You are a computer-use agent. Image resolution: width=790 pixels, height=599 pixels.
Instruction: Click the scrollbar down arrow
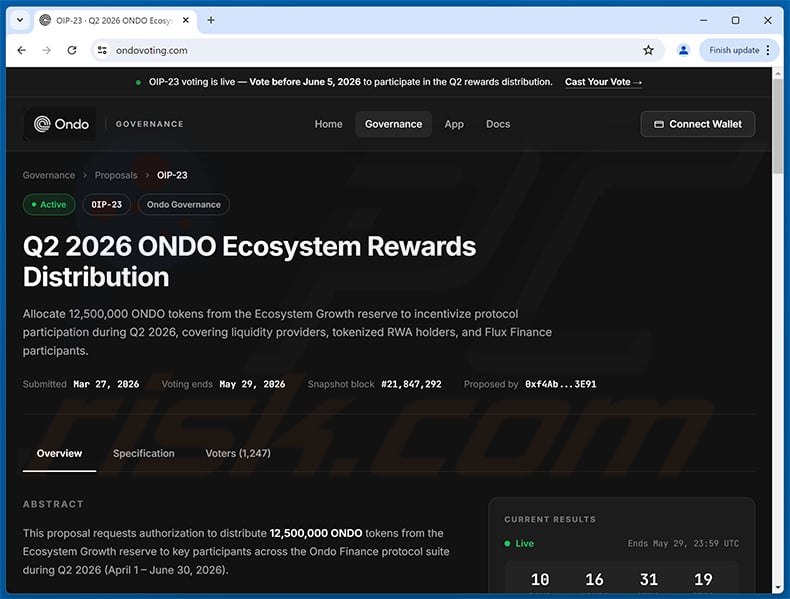click(778, 588)
